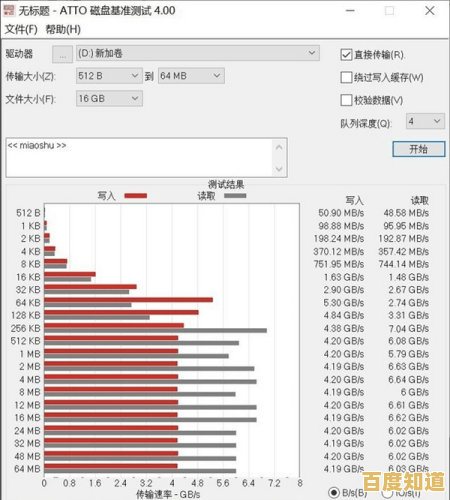Click the 队列深度(Q) label

(366, 123)
